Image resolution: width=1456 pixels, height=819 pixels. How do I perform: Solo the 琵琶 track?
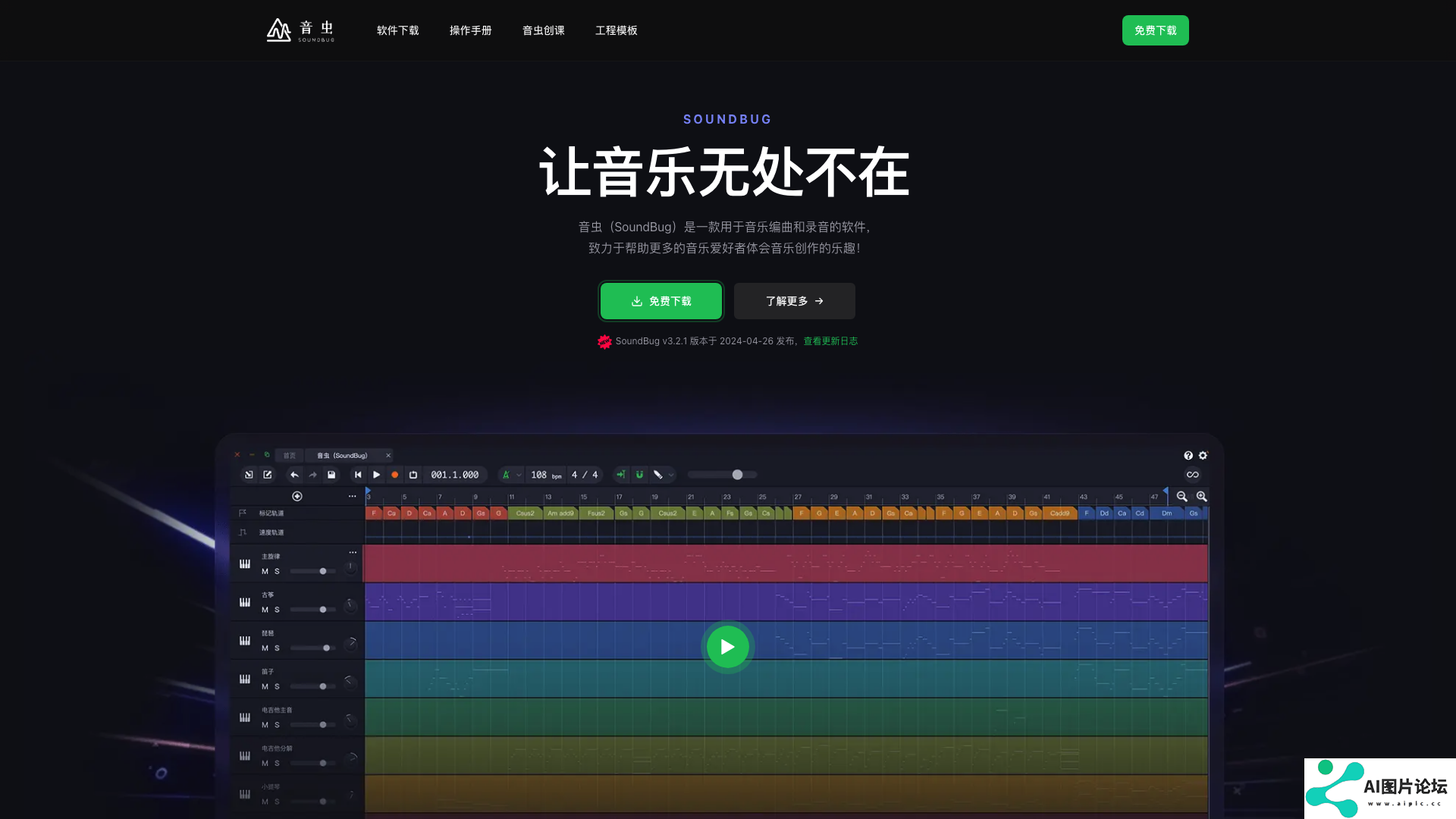[x=277, y=648]
